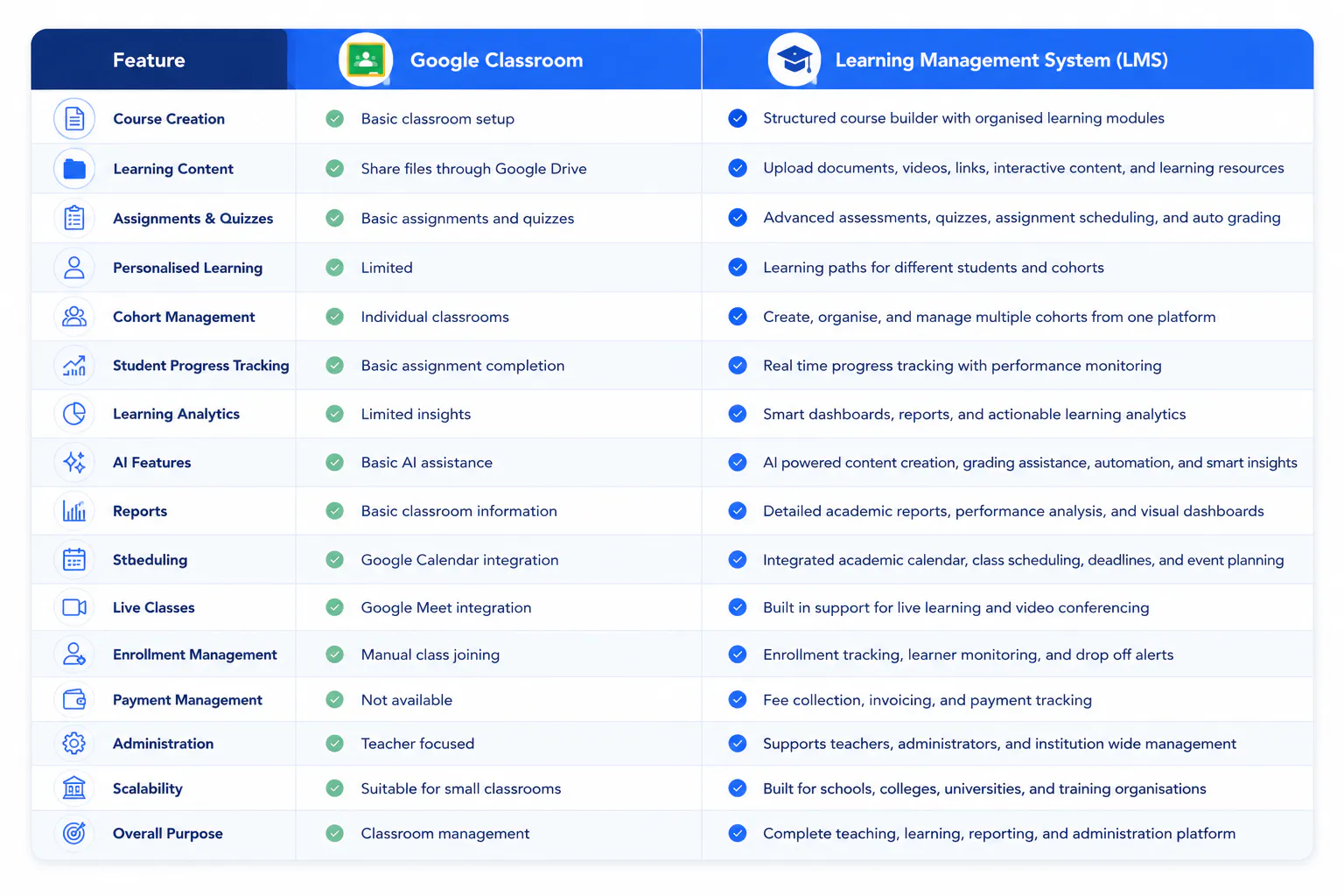Screen dimensions: 1344x896
Task: Click green check beside Not available
Action: [334, 700]
